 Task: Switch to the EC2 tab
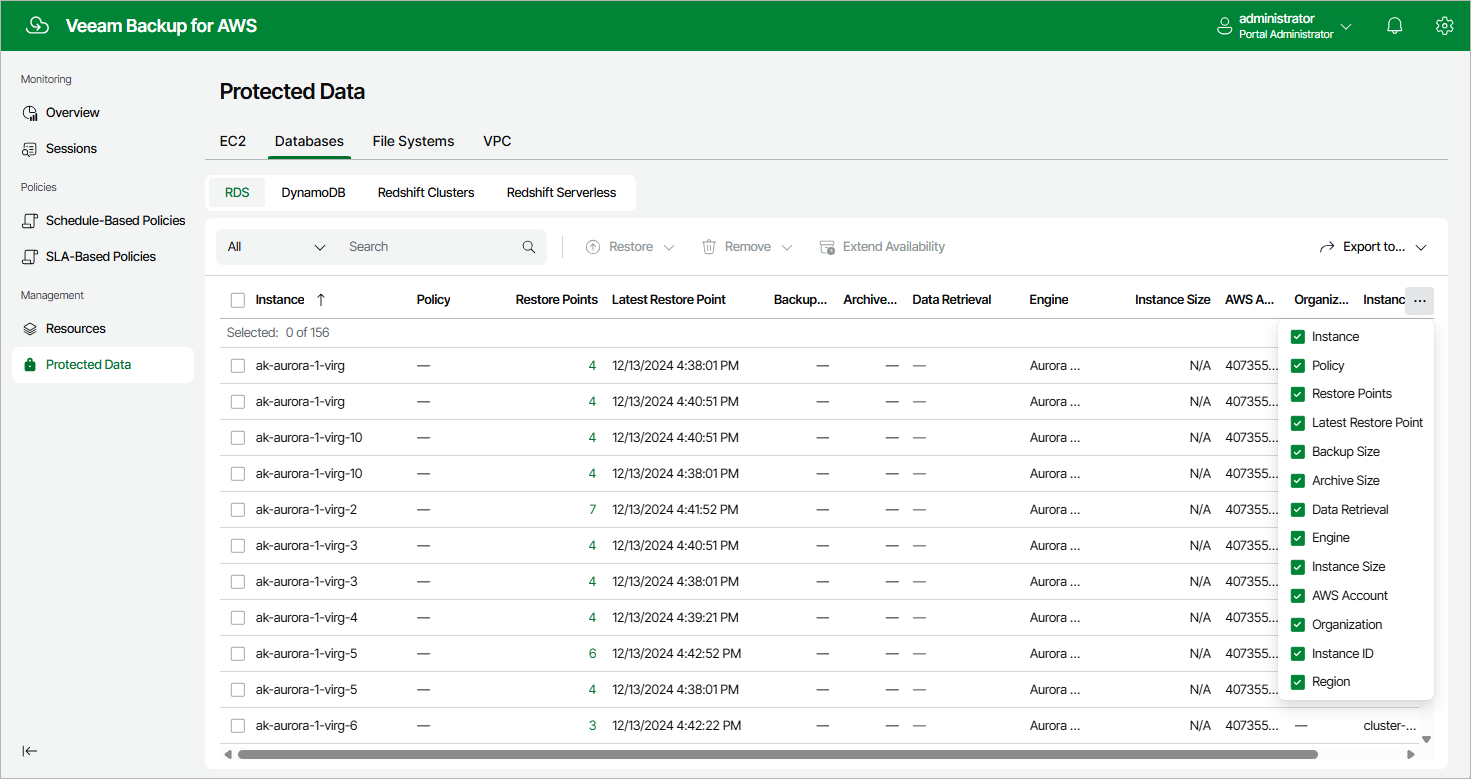(x=233, y=141)
